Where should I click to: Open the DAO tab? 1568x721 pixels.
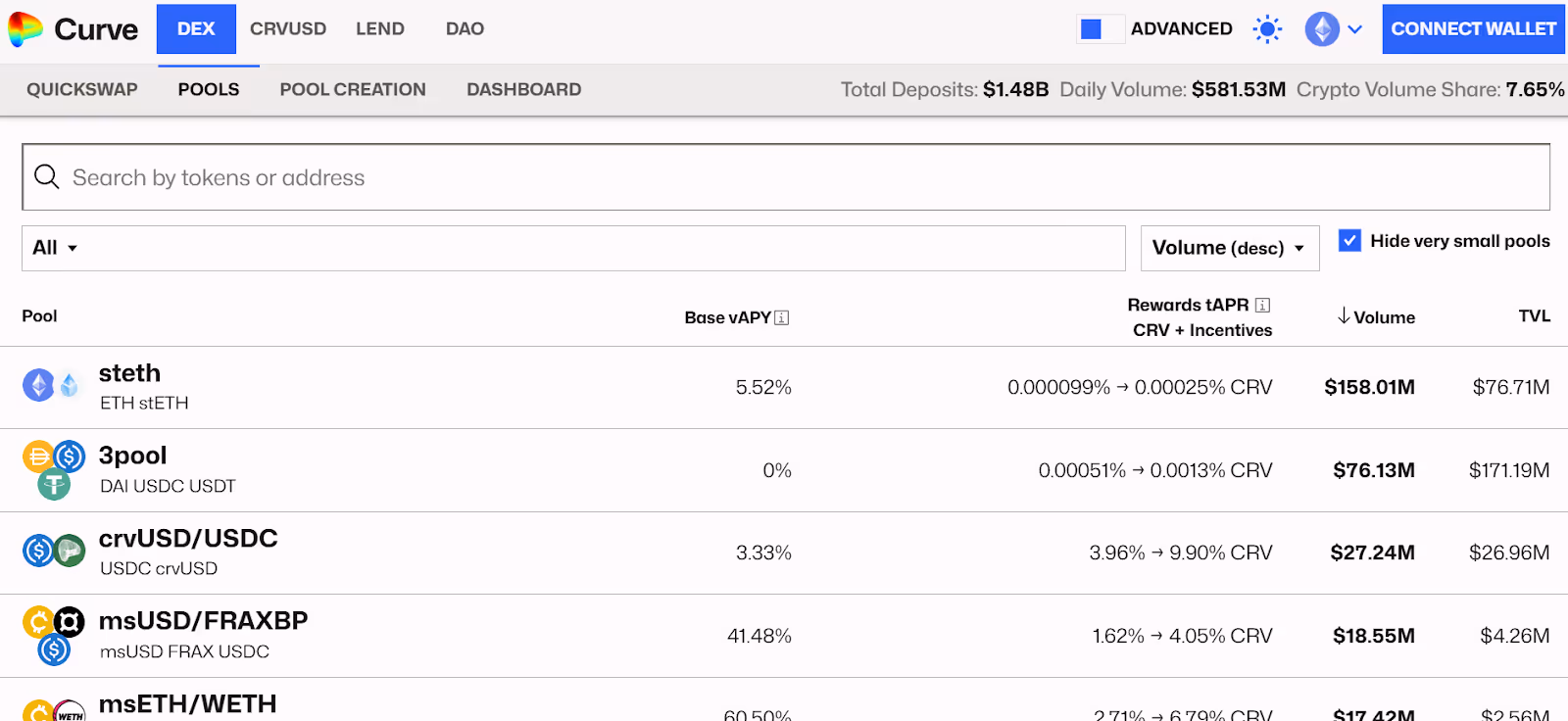point(465,28)
